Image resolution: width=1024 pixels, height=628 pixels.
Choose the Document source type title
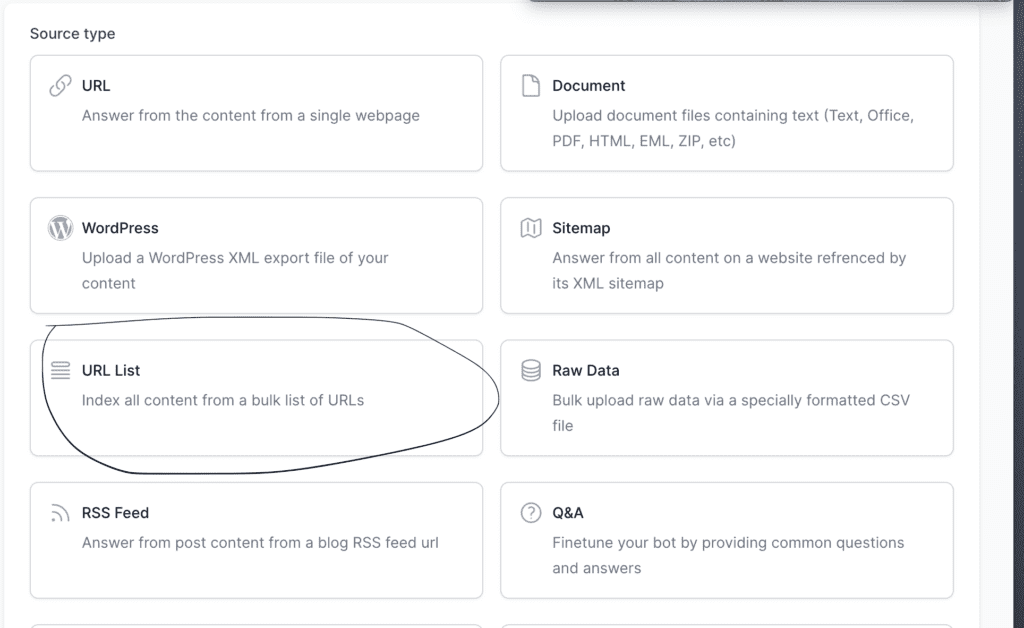coord(588,86)
